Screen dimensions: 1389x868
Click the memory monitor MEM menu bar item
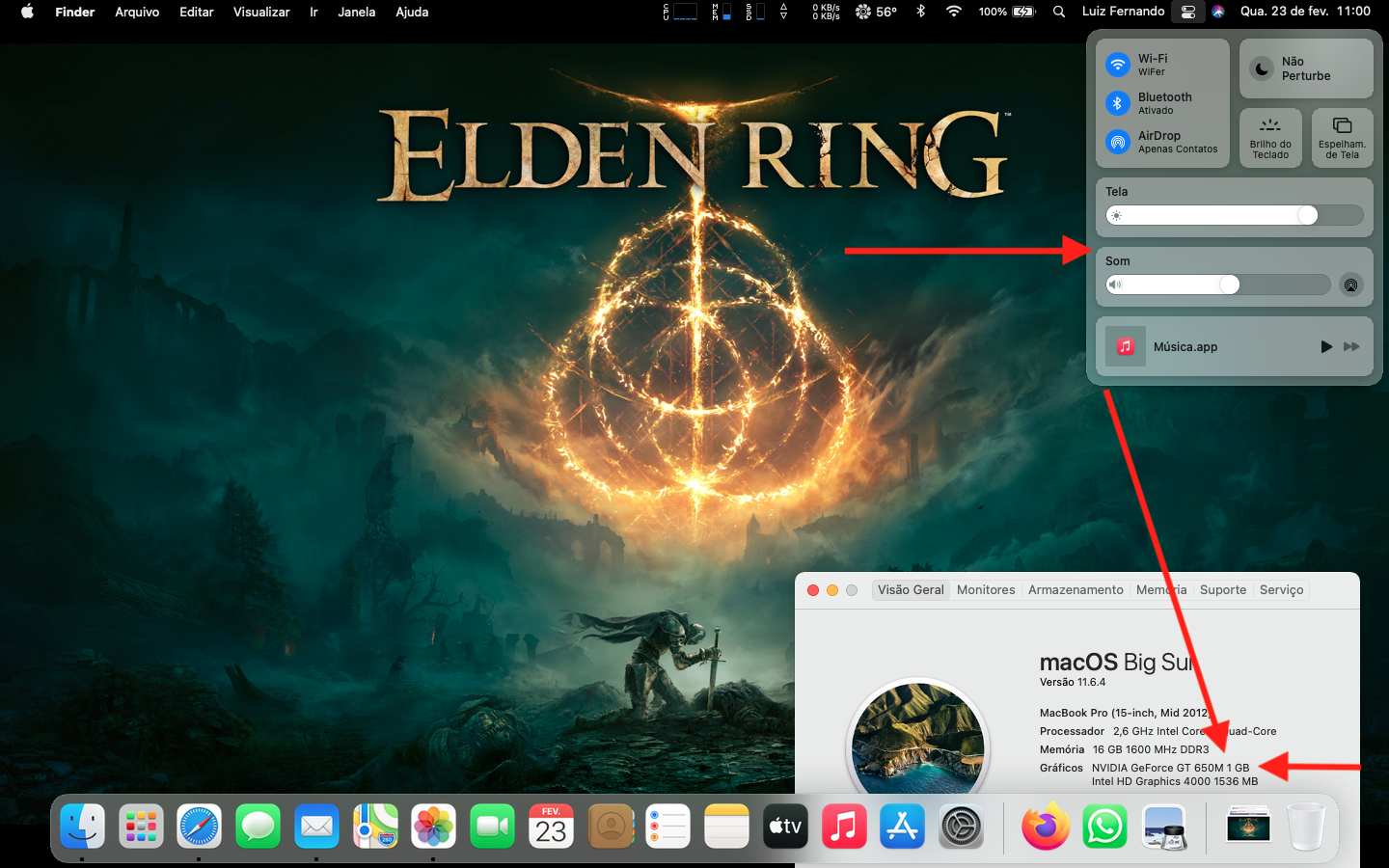click(x=722, y=12)
